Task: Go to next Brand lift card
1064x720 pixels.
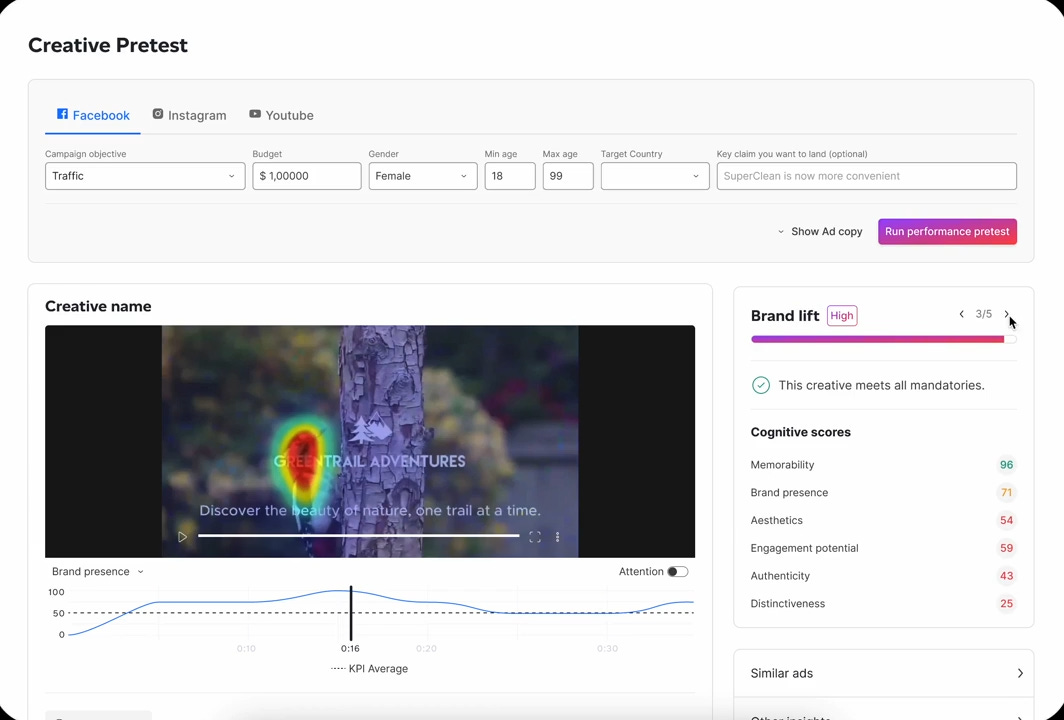Action: click(x=1006, y=314)
